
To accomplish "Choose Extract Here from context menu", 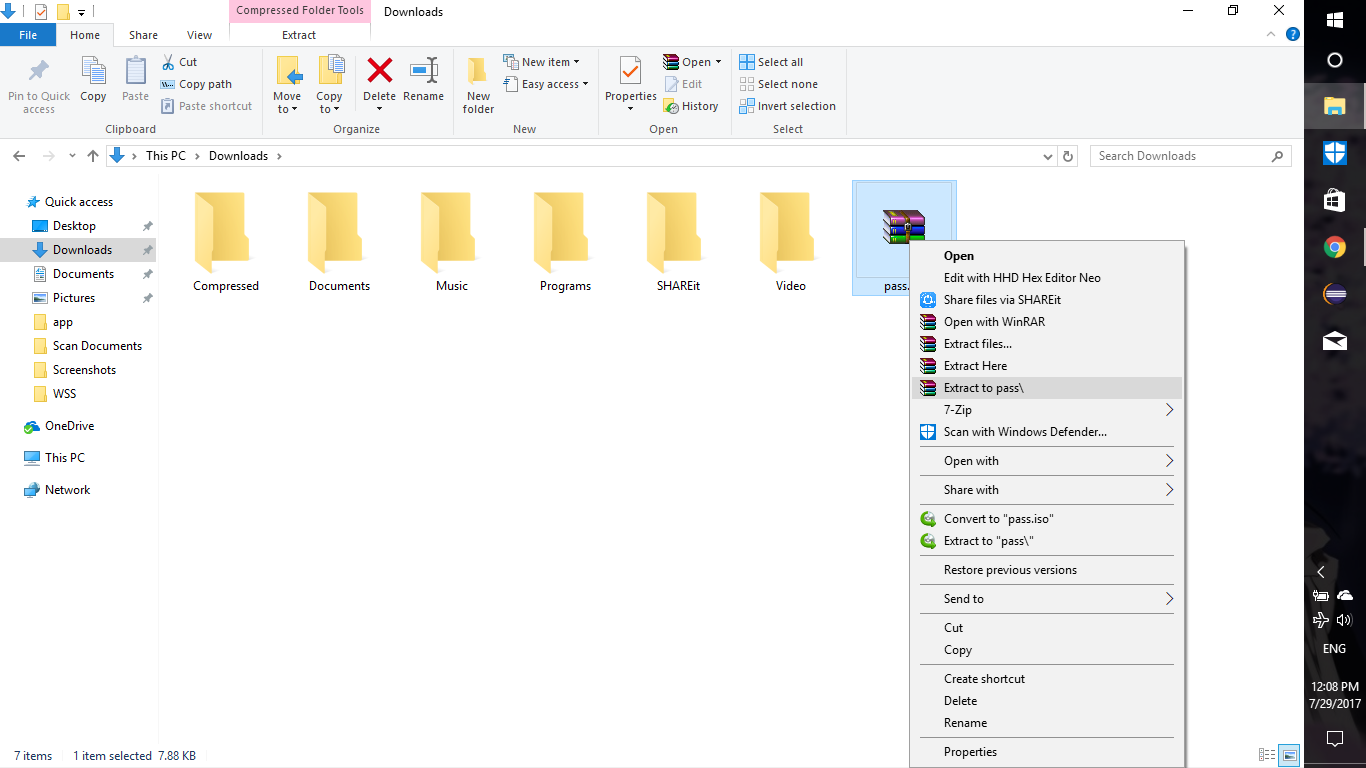I will click(x=975, y=366).
